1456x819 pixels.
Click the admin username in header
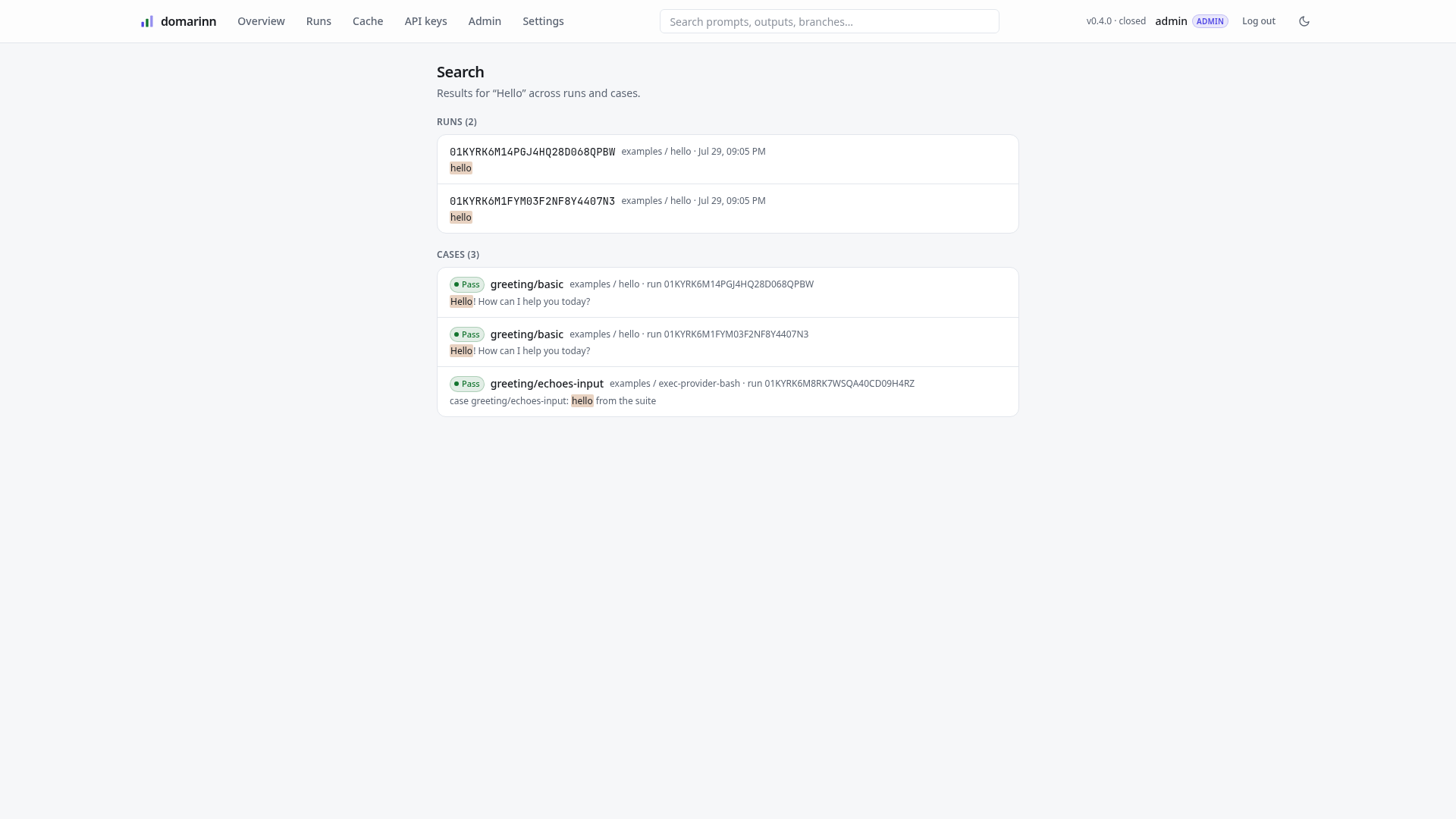pyautogui.click(x=1171, y=21)
